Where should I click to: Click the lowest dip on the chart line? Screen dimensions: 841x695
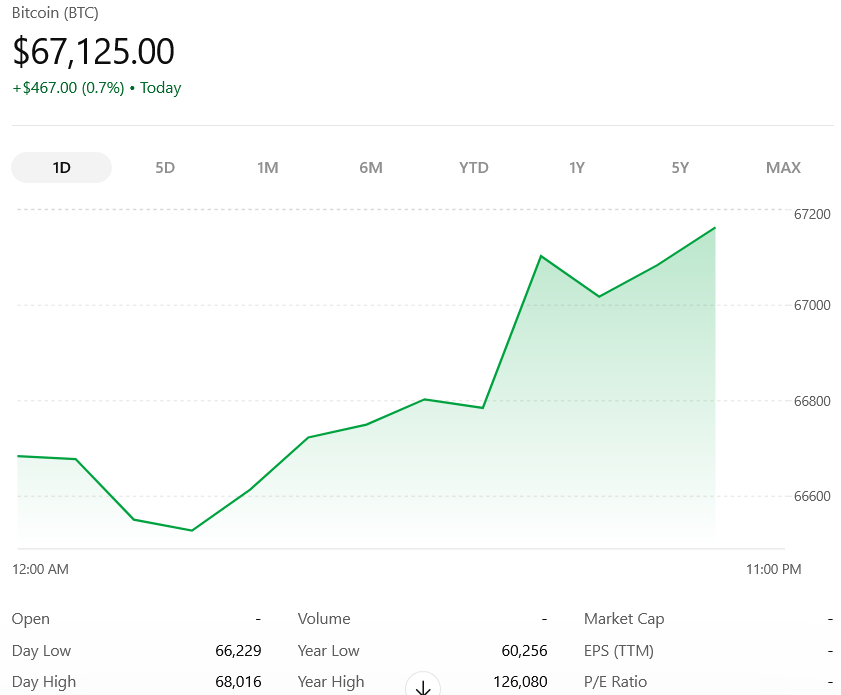point(191,530)
